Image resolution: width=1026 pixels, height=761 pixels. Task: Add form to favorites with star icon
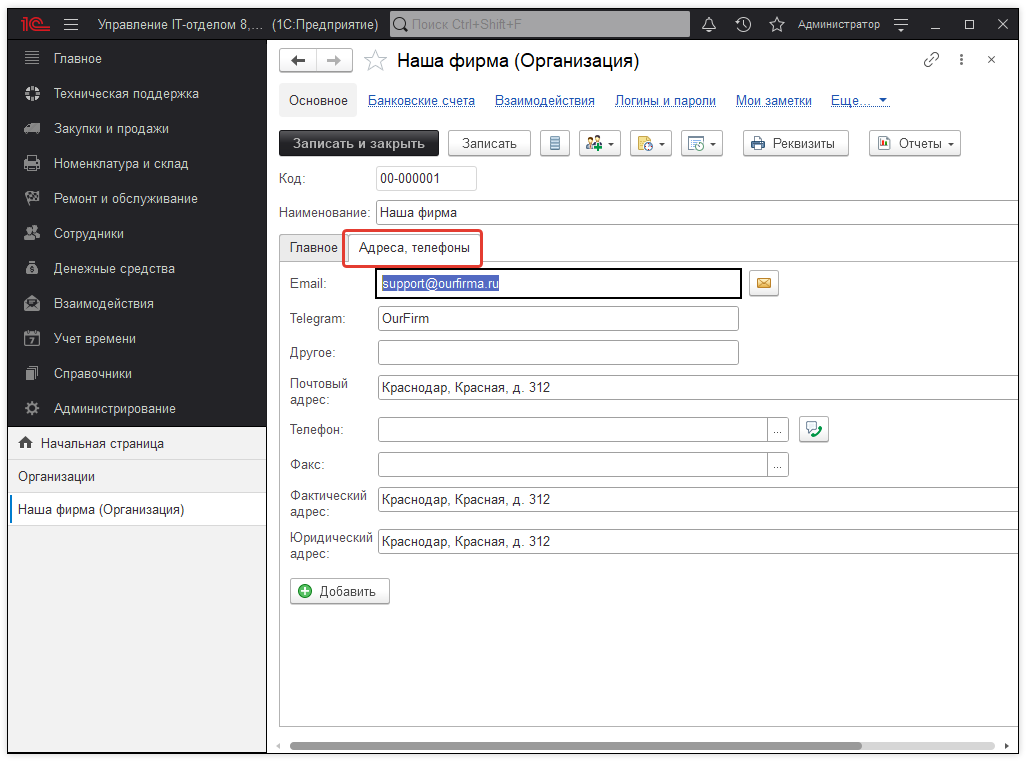pyautogui.click(x=375, y=61)
